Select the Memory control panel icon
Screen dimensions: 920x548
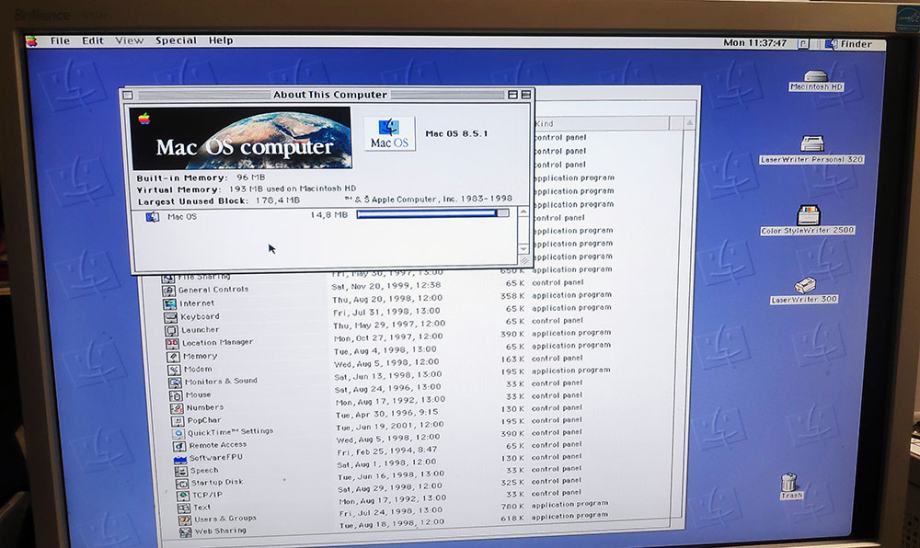click(x=173, y=357)
